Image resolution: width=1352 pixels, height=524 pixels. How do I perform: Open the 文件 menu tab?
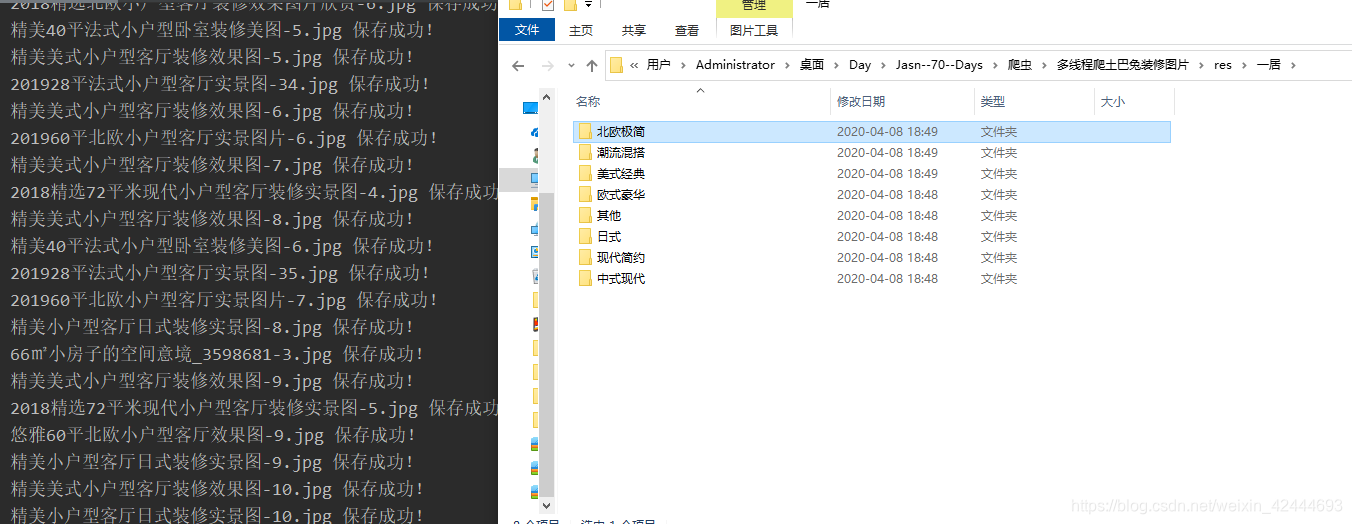point(527,31)
